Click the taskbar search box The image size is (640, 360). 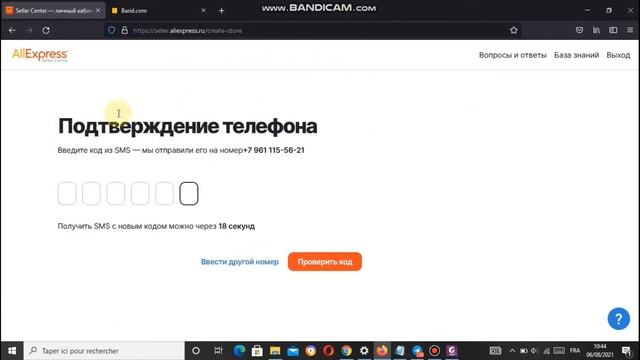[x=104, y=351]
